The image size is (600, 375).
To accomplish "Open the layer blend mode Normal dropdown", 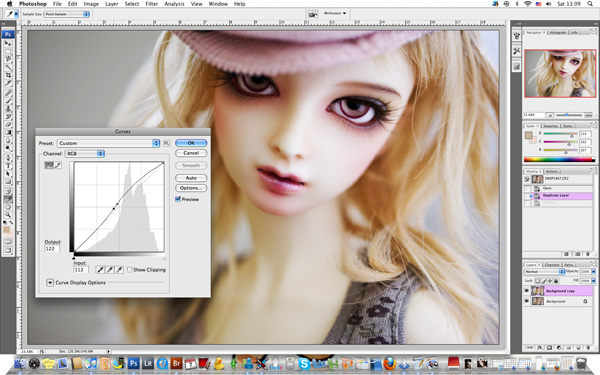I will pyautogui.click(x=544, y=271).
